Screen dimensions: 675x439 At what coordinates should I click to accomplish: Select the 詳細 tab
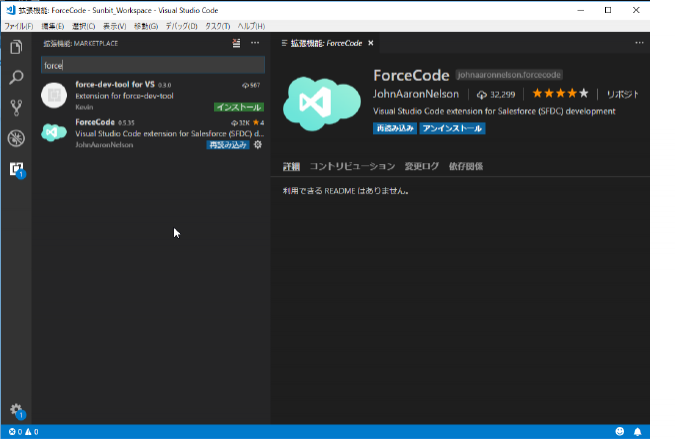click(291, 167)
